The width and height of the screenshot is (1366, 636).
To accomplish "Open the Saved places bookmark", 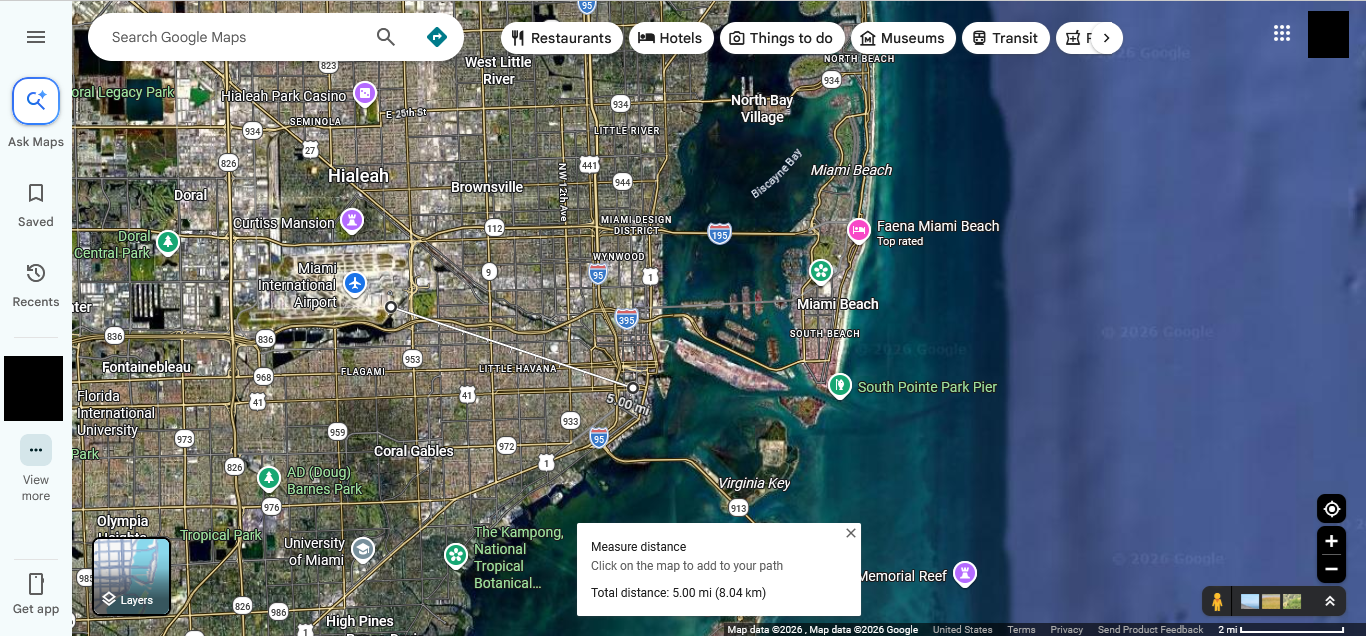I will (x=36, y=193).
